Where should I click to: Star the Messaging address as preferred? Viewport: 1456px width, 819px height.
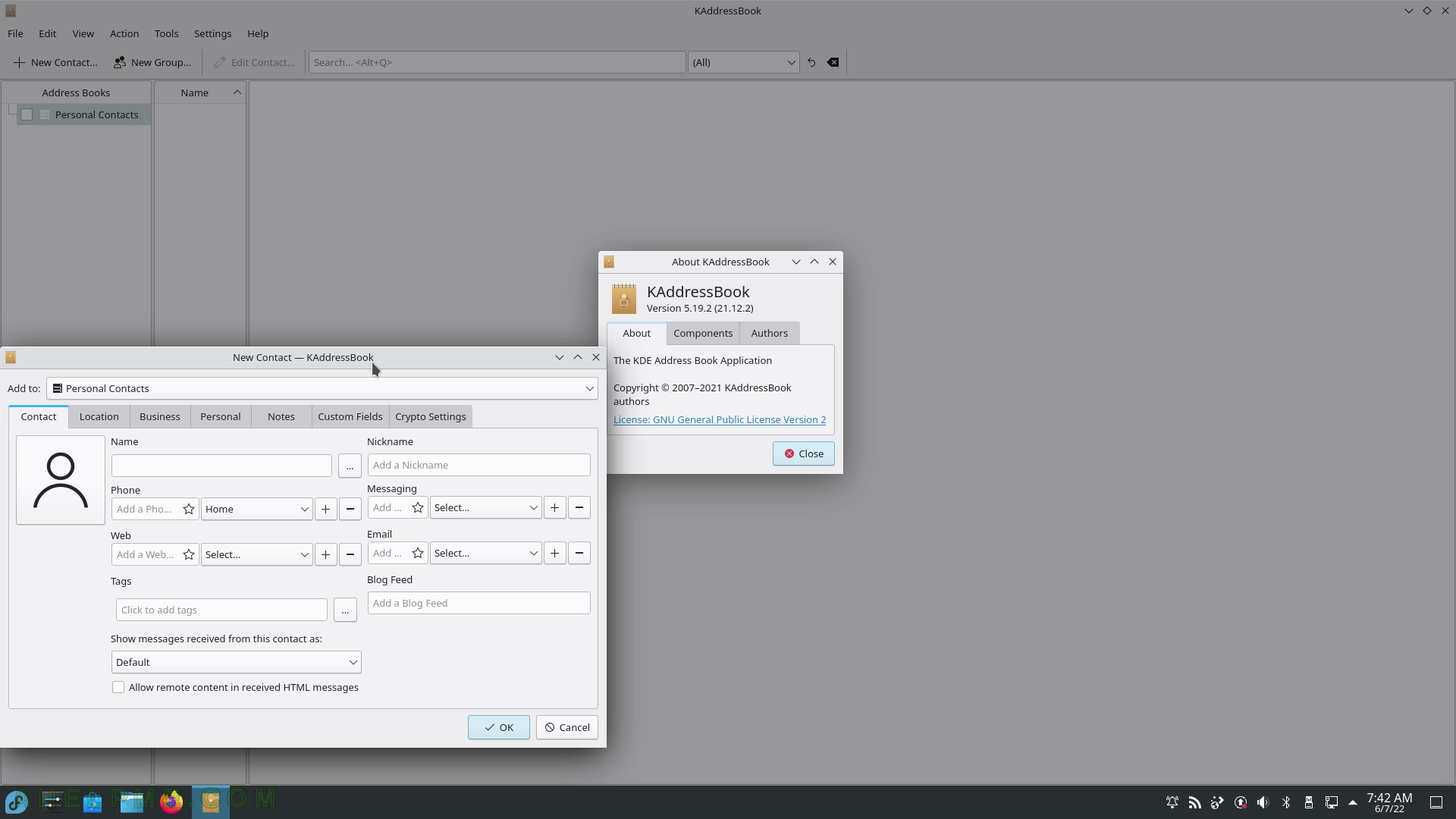point(418,507)
